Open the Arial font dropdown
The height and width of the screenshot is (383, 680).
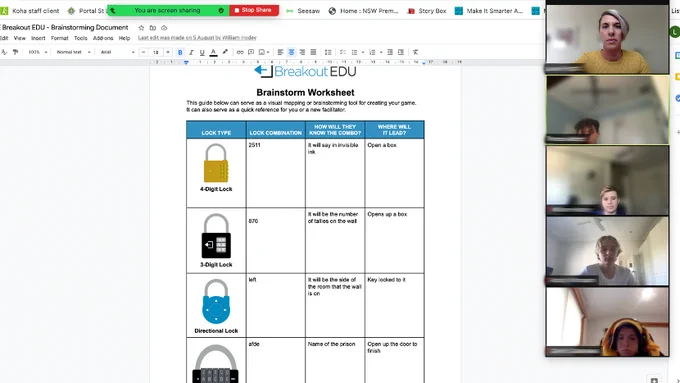coord(118,52)
